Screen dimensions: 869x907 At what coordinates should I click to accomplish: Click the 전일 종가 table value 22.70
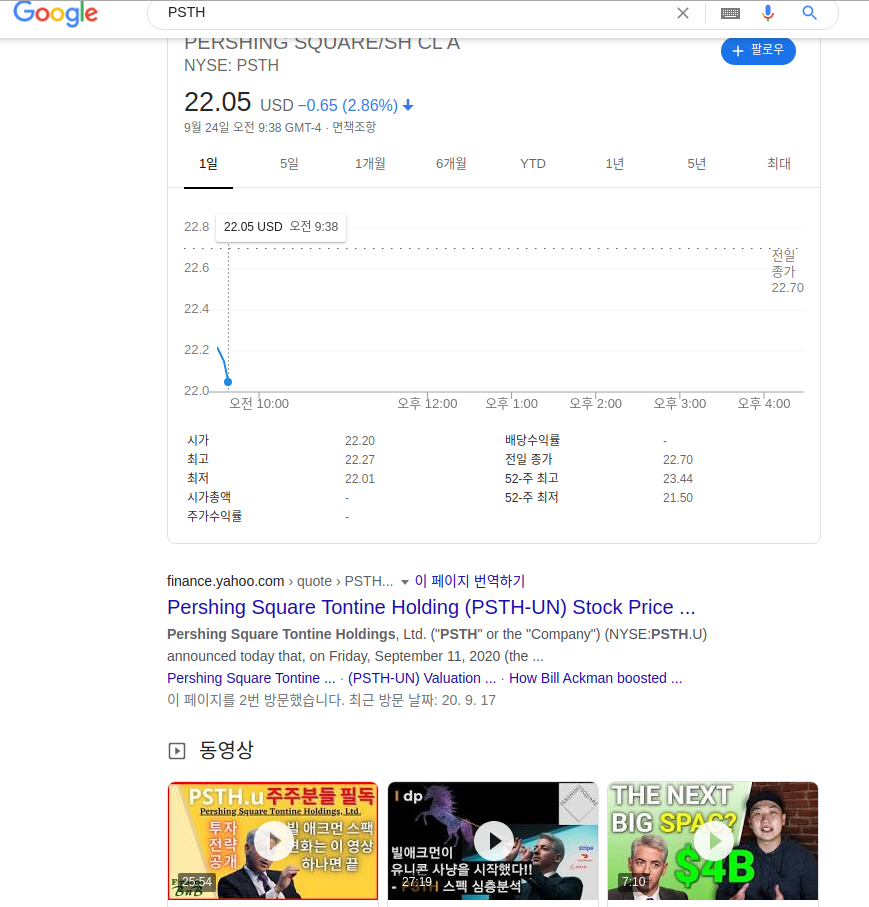(x=677, y=460)
